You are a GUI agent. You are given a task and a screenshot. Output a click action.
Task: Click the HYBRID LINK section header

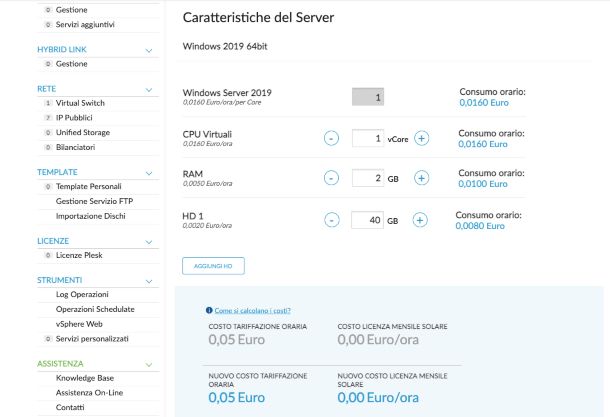62,50
